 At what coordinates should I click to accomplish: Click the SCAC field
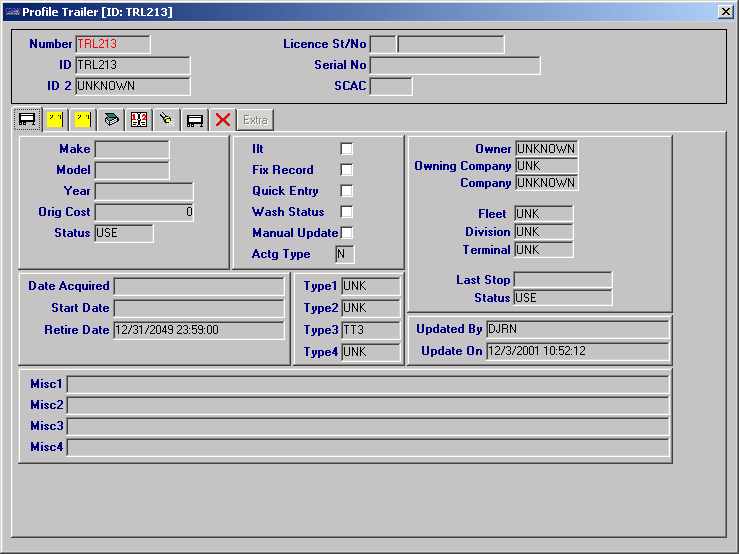coord(391,86)
